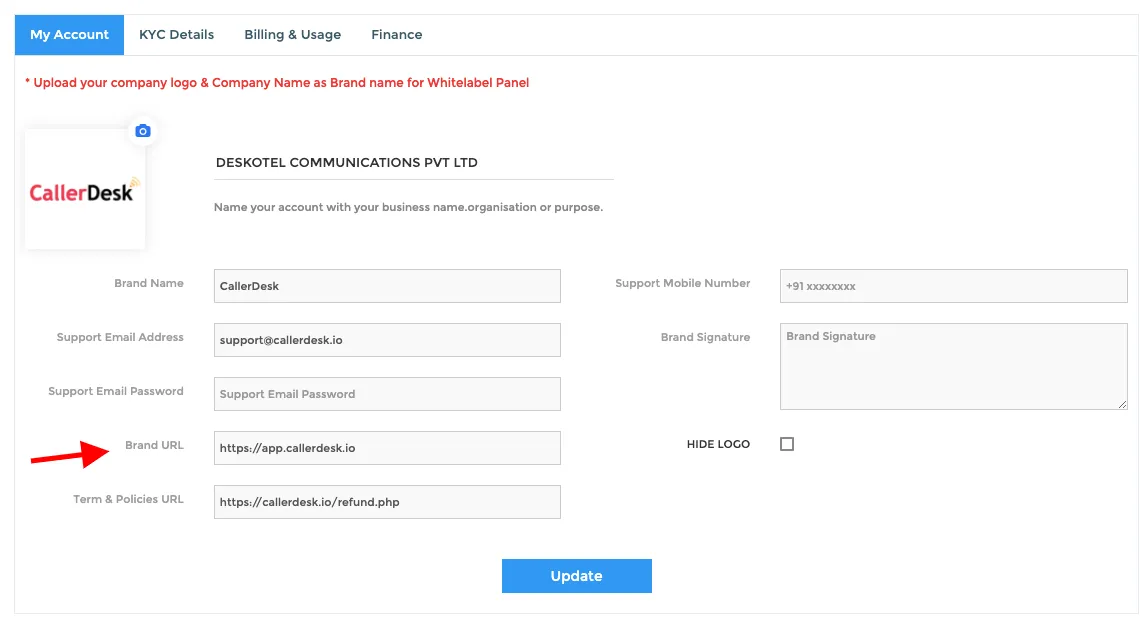Click the camera upload icon on logo
Viewport: 1140px width, 627px height.
pyautogui.click(x=142, y=131)
